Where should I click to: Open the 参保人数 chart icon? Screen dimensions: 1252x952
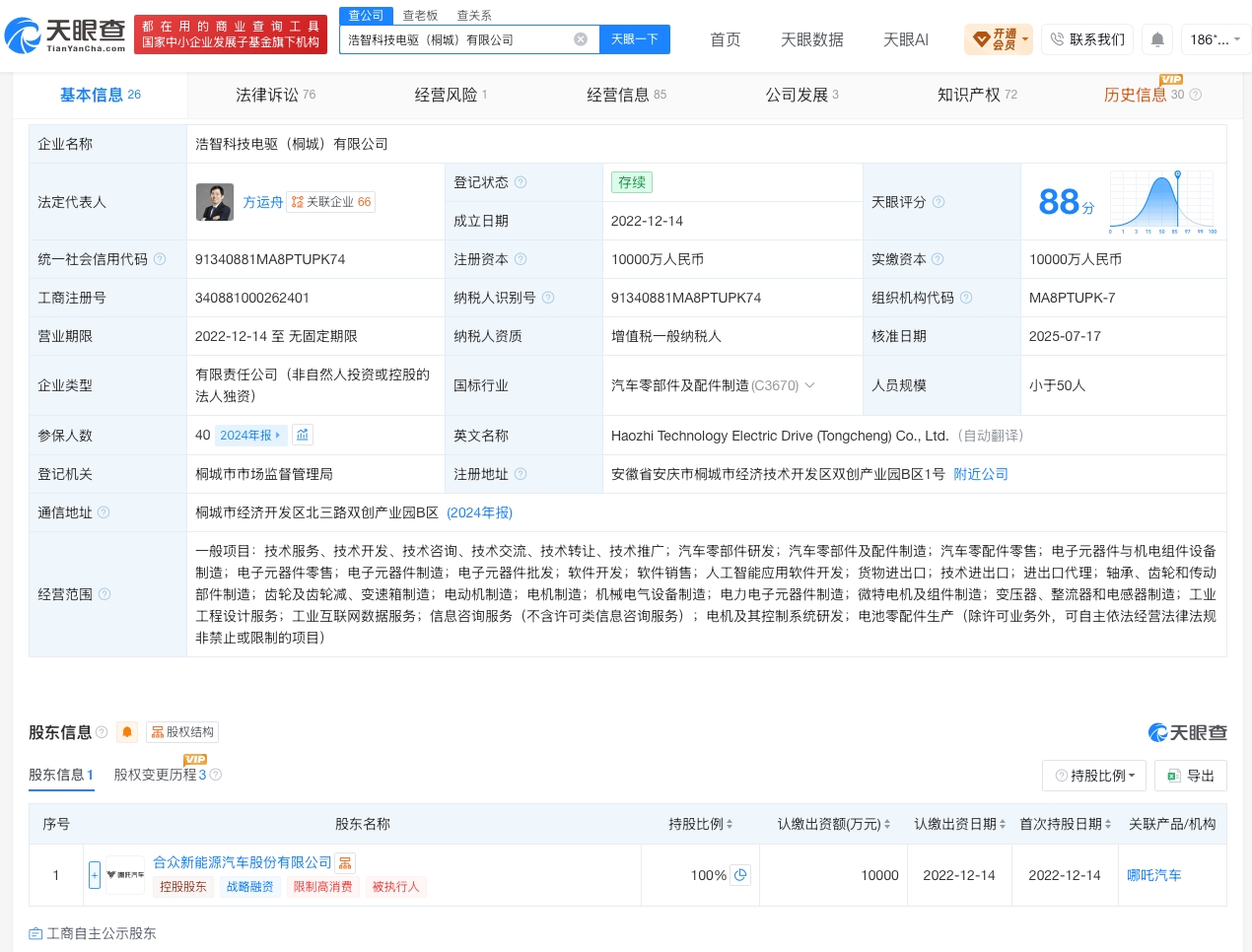(303, 435)
